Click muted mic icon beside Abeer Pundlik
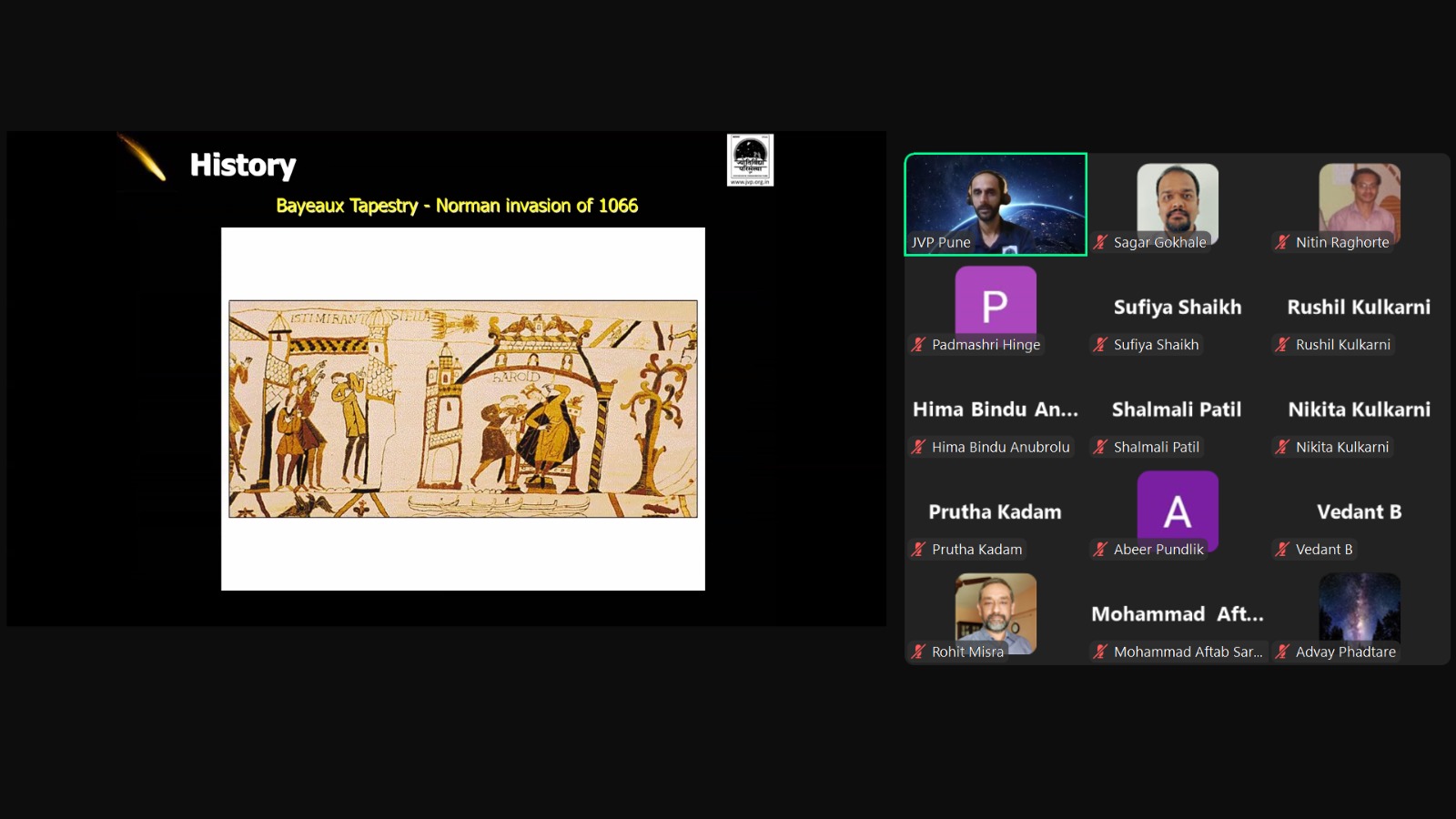 point(1100,549)
